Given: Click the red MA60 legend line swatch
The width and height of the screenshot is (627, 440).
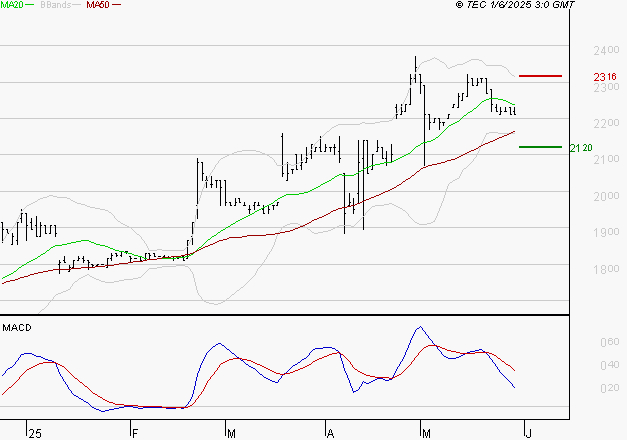Looking at the screenshot, I should pos(118,6).
